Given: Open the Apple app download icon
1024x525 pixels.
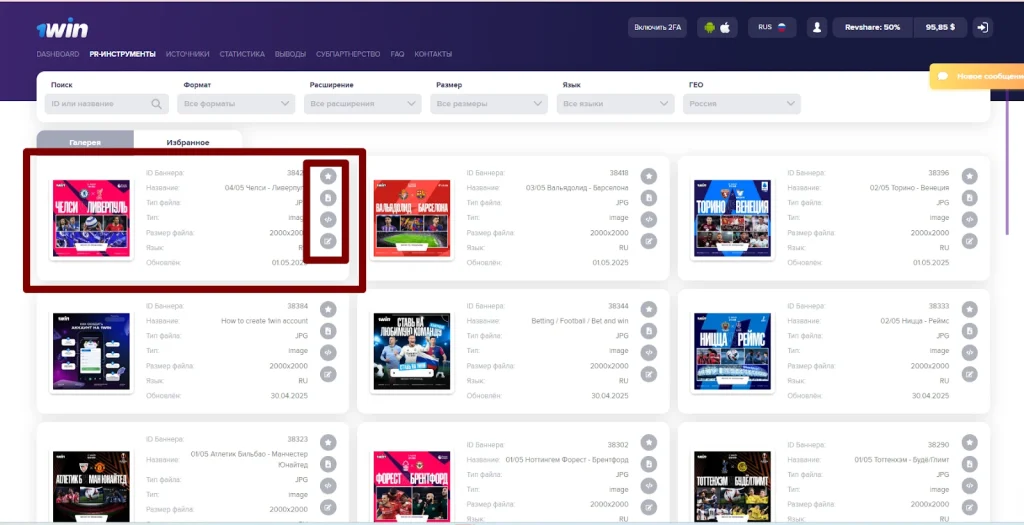Looking at the screenshot, I should (x=725, y=27).
